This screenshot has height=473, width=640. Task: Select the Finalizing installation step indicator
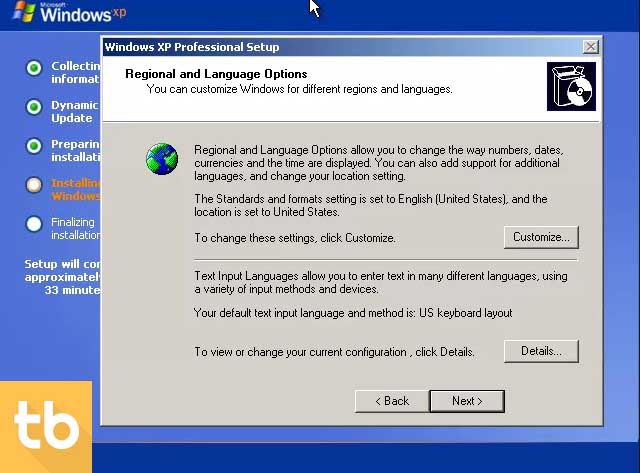pos(34,224)
